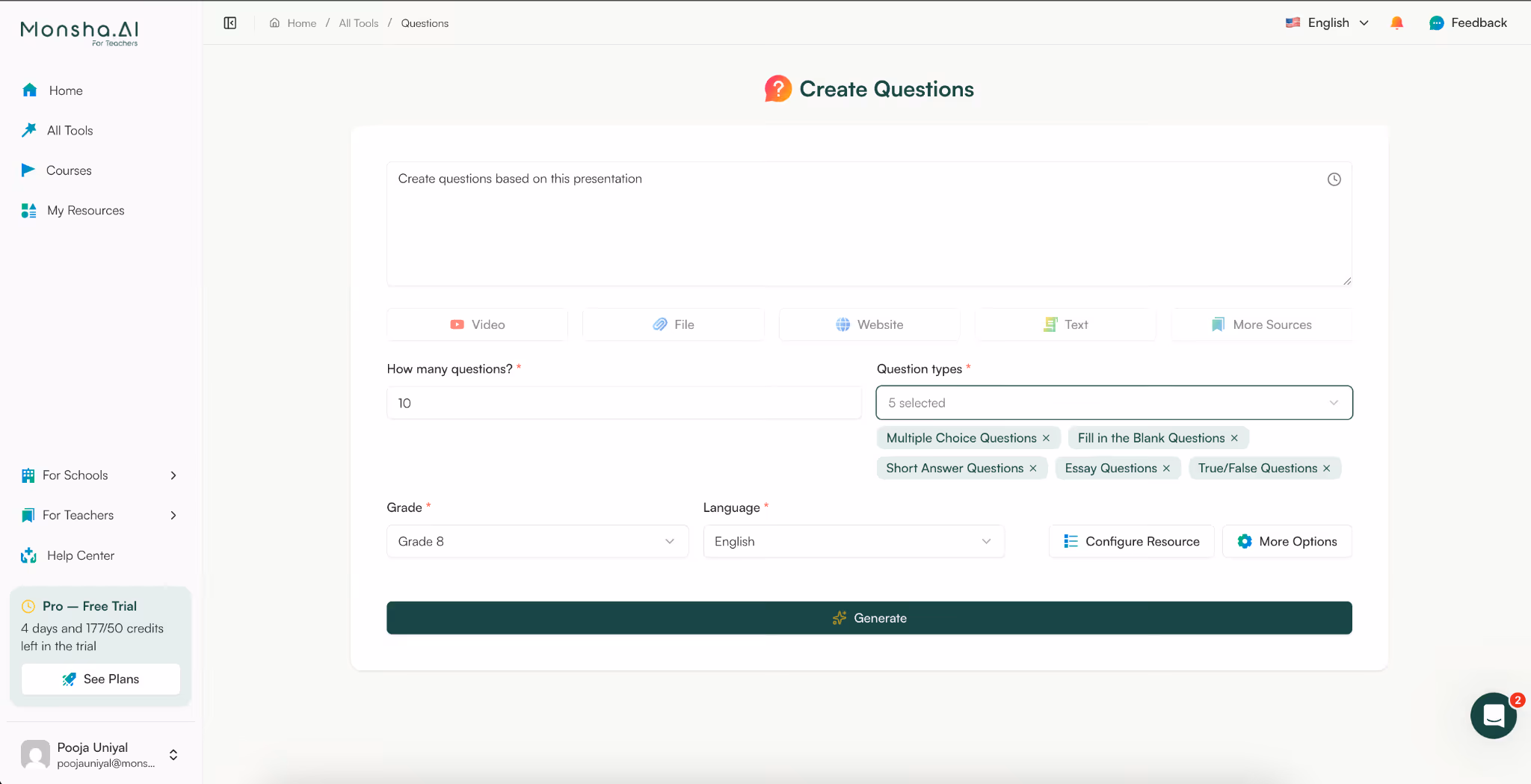Remove the True/False Questions tag
Viewport: 1531px width, 784px height.
click(x=1325, y=468)
